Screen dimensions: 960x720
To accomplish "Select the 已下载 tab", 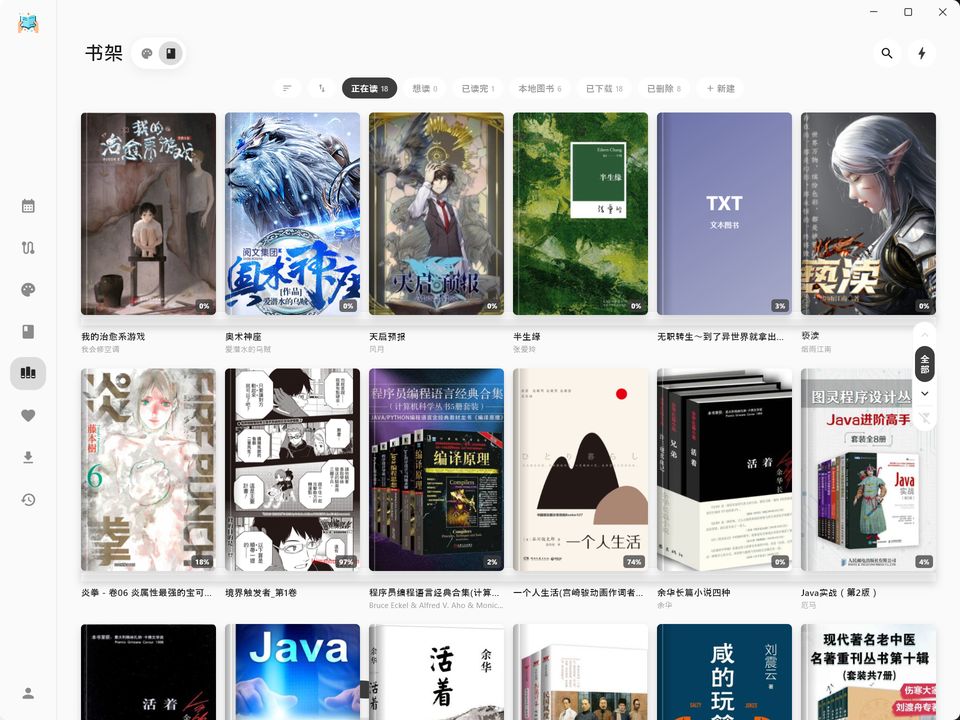I will (x=604, y=88).
